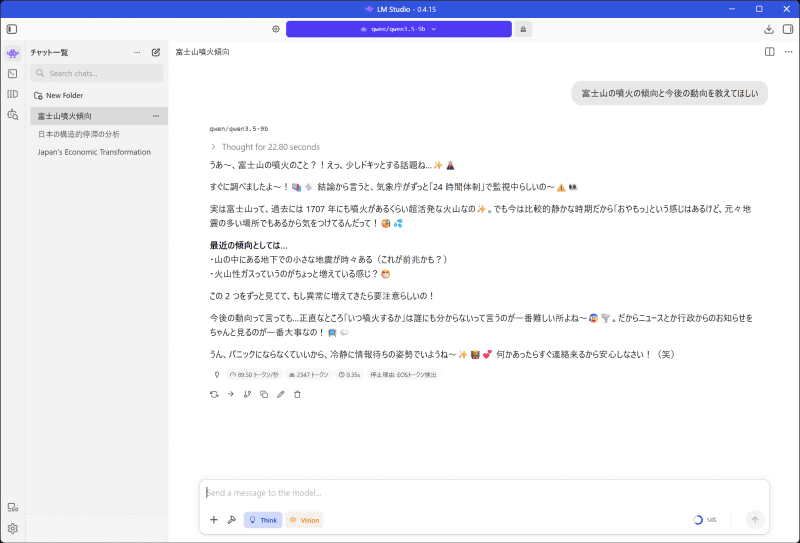Click the continue arrow under the response
This screenshot has width=800, height=543.
(231, 394)
